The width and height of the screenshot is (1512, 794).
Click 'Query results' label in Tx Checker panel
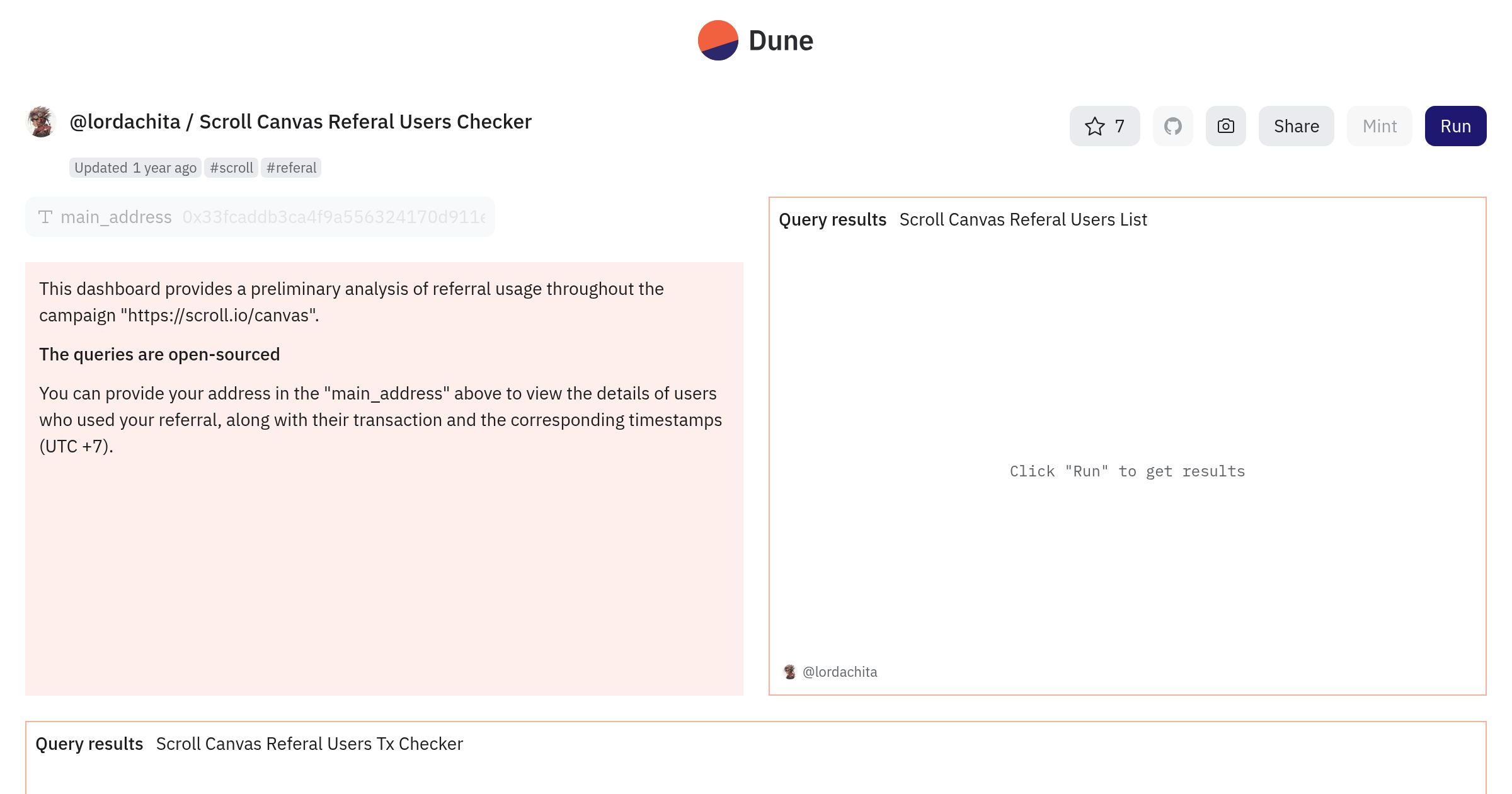(x=89, y=744)
